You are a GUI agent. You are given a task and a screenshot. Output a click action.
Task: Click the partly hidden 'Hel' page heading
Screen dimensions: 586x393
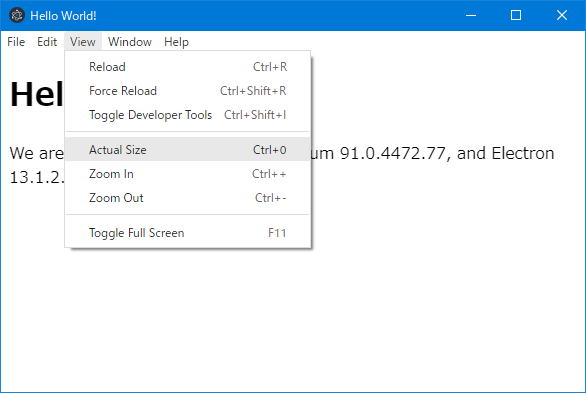[37, 94]
